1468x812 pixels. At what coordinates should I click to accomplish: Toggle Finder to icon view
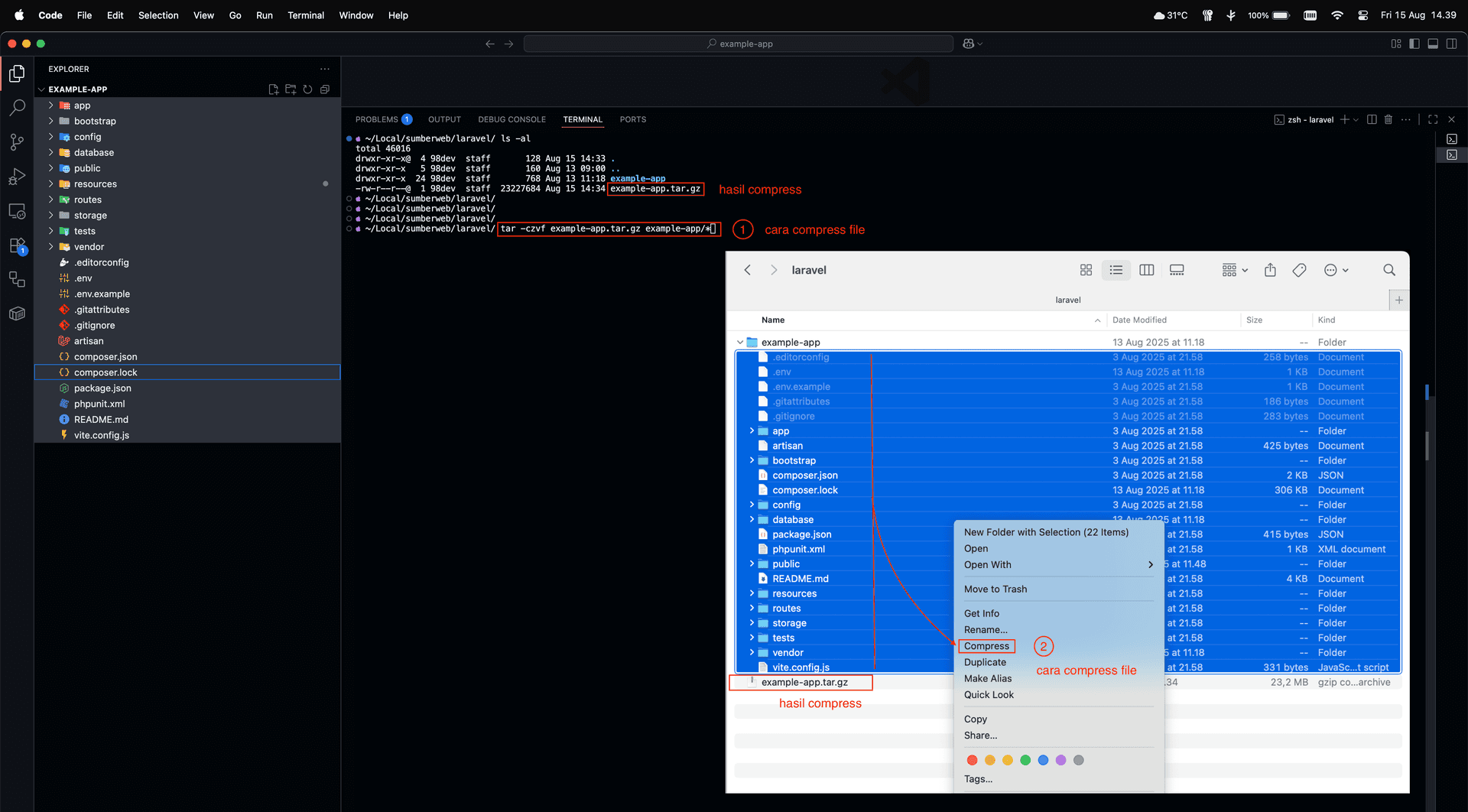1086,270
